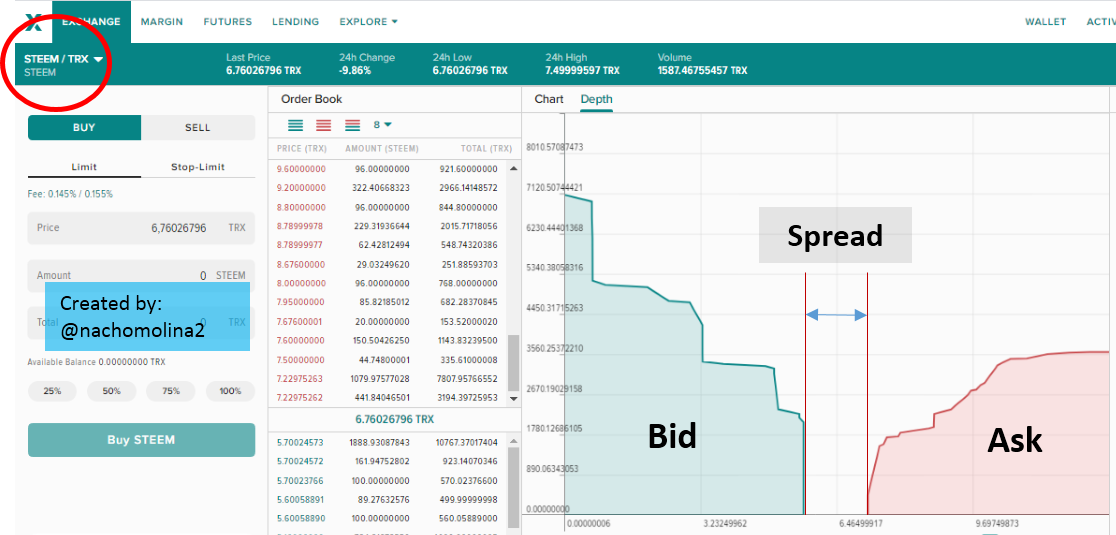
Task: Open the Wallet page
Action: pos(1046,22)
